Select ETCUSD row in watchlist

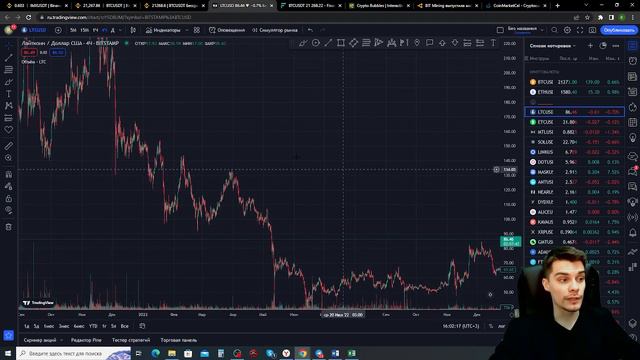[x=574, y=122]
